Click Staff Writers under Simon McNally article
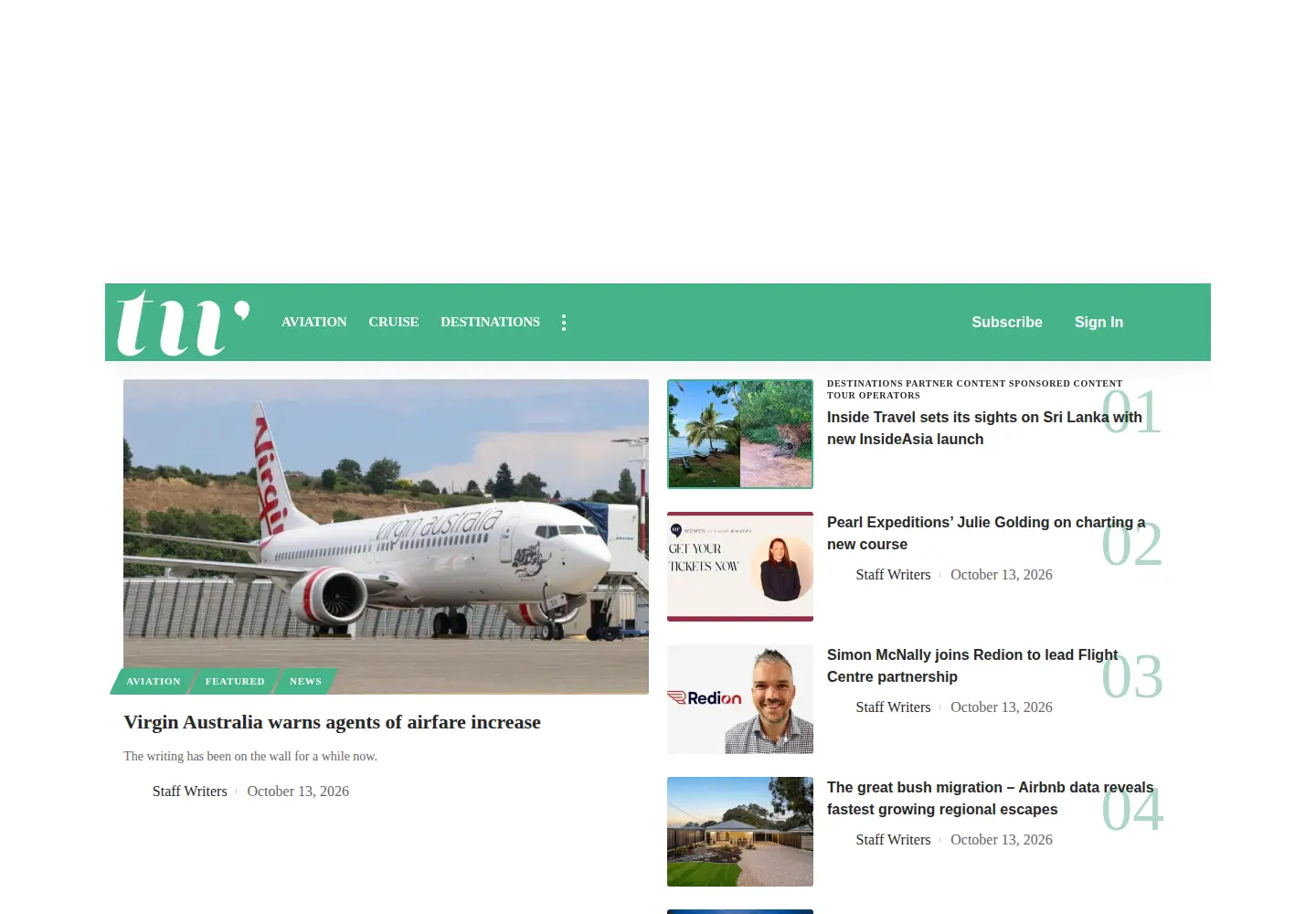This screenshot has width=1316, height=914. 893,707
